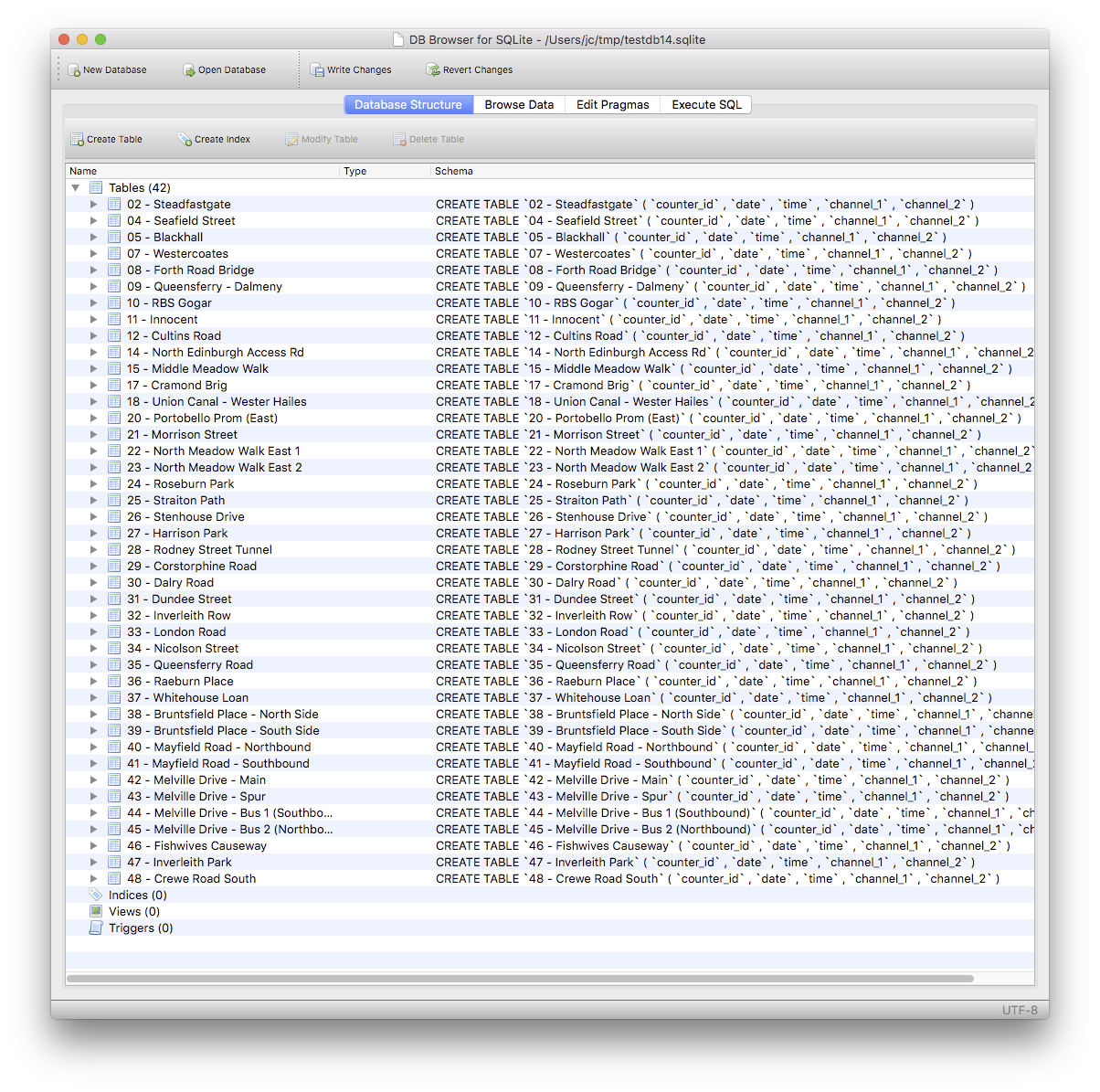Click the Delete Table button

click(427, 139)
